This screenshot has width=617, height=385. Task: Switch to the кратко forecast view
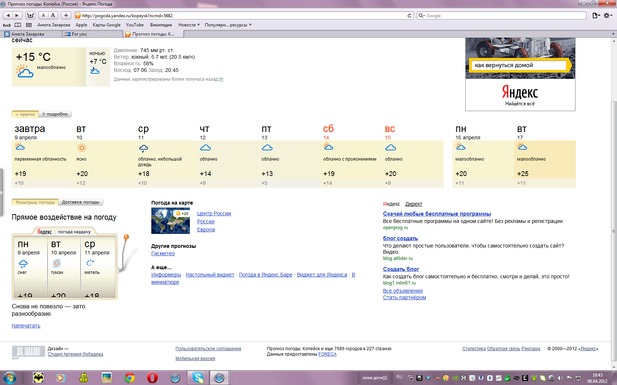[x=25, y=114]
